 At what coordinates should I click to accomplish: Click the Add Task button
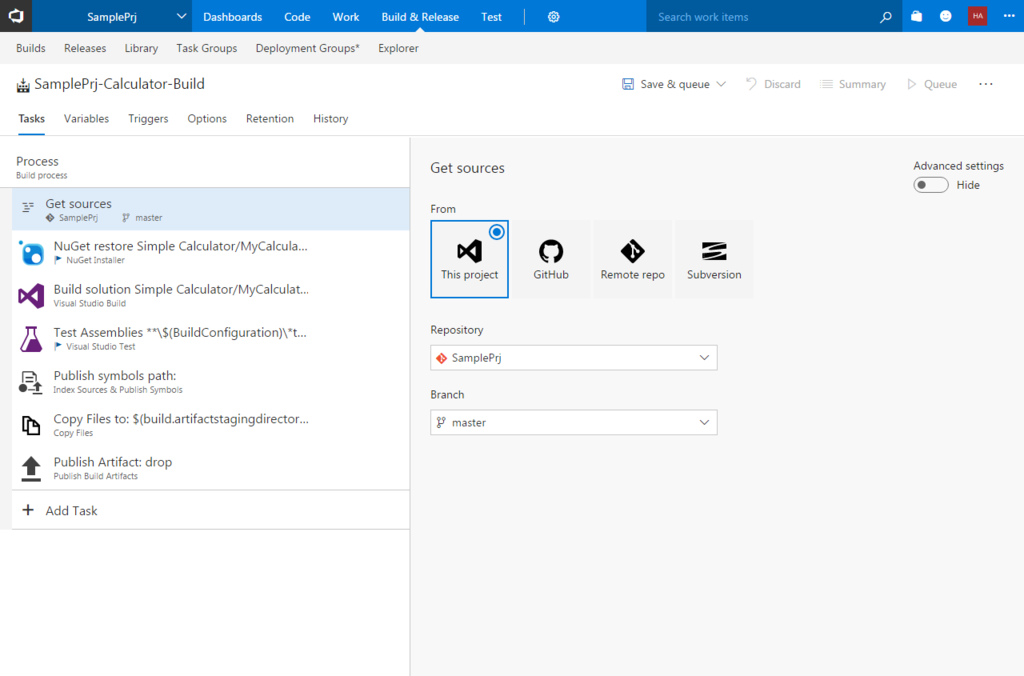pyautogui.click(x=211, y=510)
